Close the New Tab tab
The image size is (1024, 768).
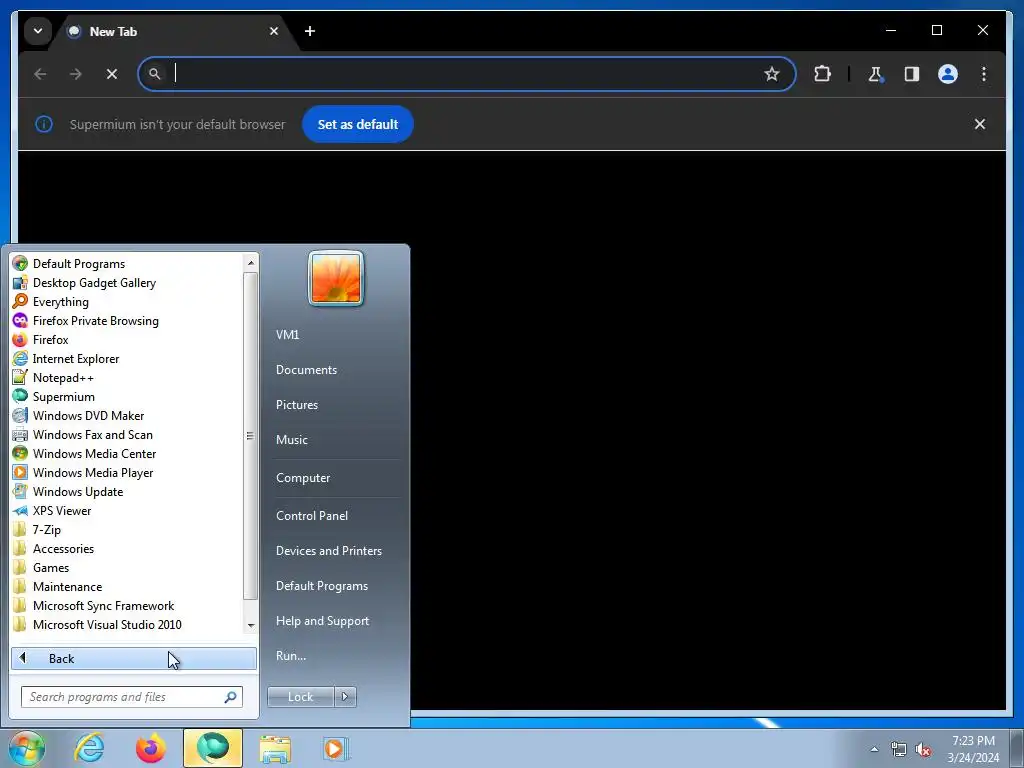pyautogui.click(x=274, y=31)
